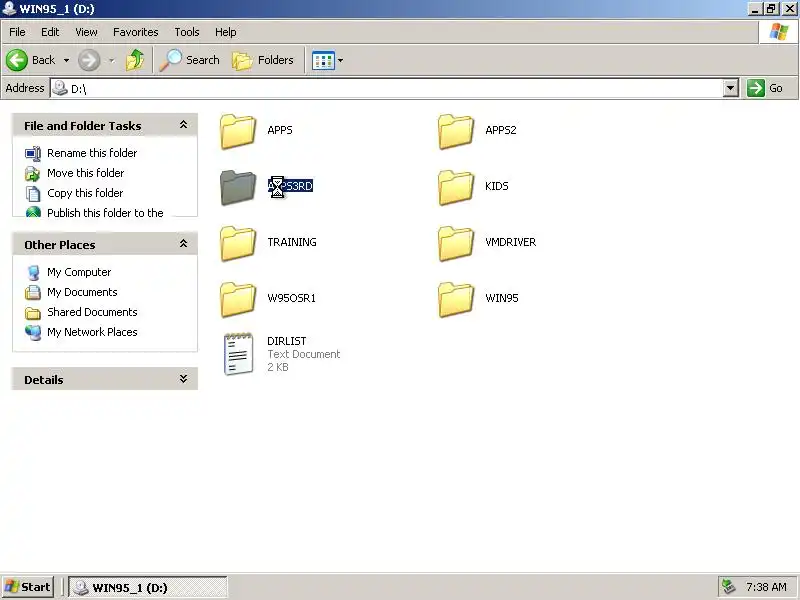The height and width of the screenshot is (600, 800).
Task: Expand the Details panel
Action: click(183, 379)
